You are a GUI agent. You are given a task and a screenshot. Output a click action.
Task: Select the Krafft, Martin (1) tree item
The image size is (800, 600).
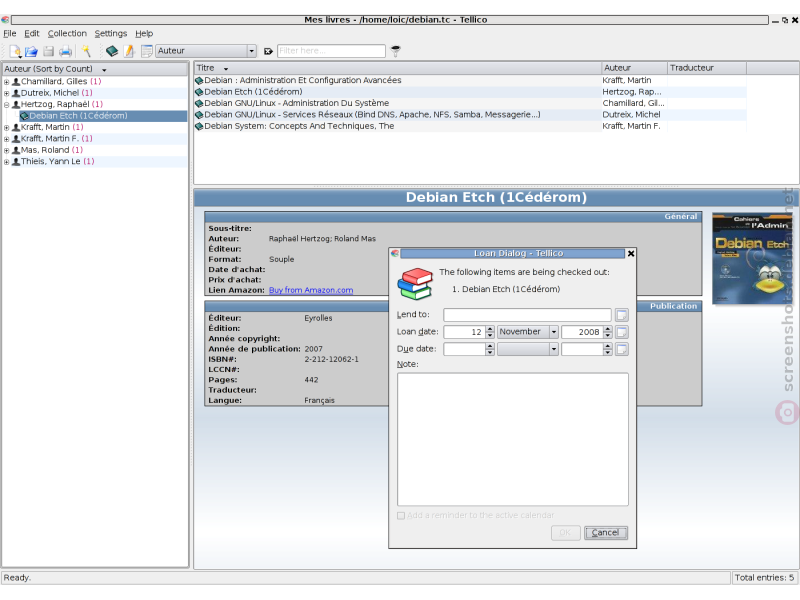52,127
